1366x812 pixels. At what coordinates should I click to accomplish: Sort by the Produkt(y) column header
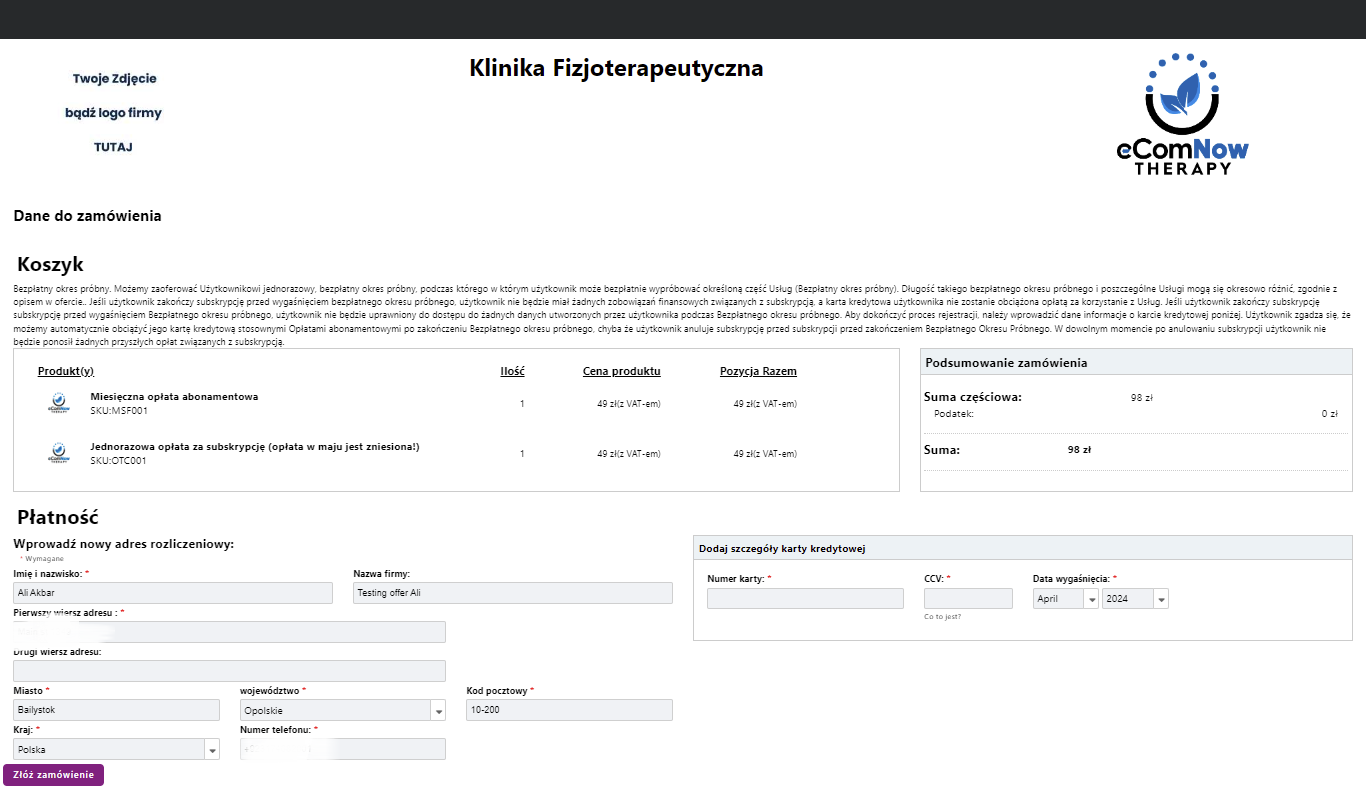64,370
